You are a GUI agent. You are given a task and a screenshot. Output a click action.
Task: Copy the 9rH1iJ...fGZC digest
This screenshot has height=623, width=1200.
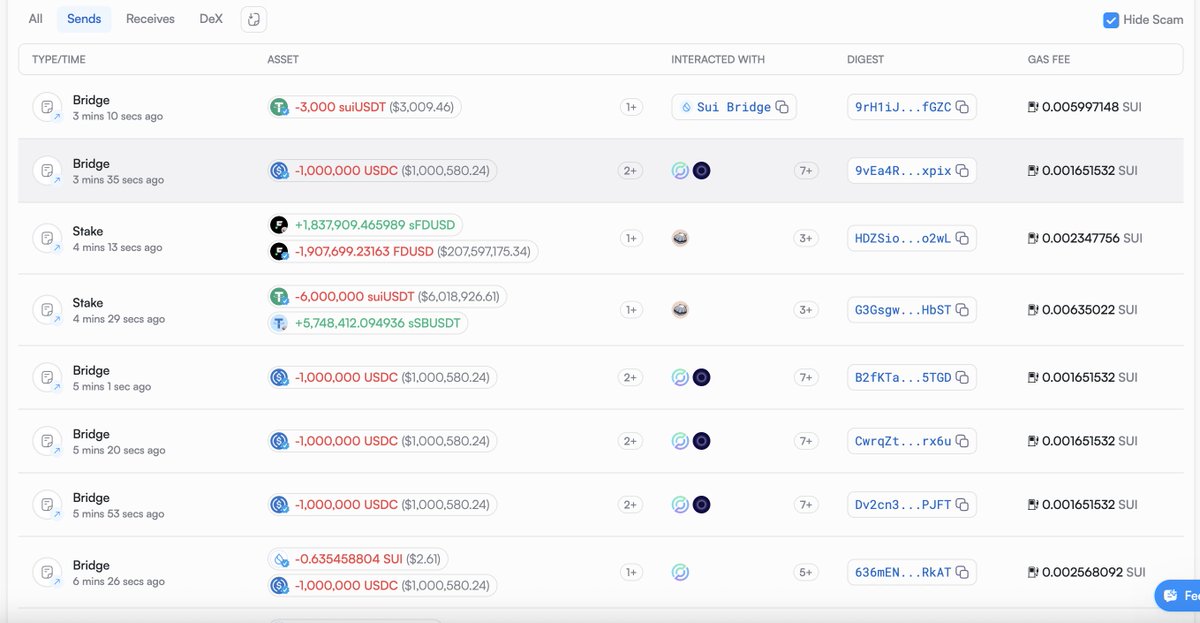962,107
